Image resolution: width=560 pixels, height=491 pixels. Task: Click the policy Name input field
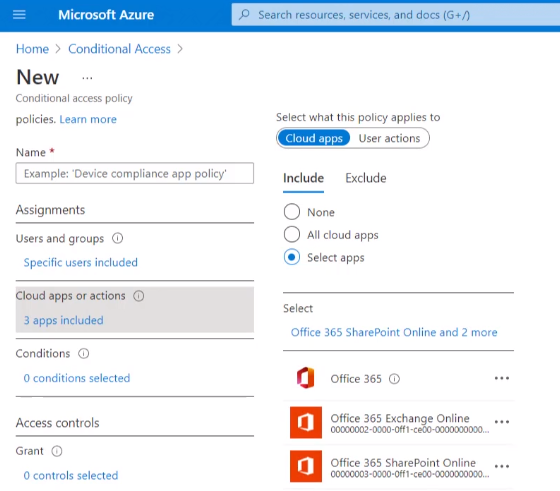[x=135, y=174]
